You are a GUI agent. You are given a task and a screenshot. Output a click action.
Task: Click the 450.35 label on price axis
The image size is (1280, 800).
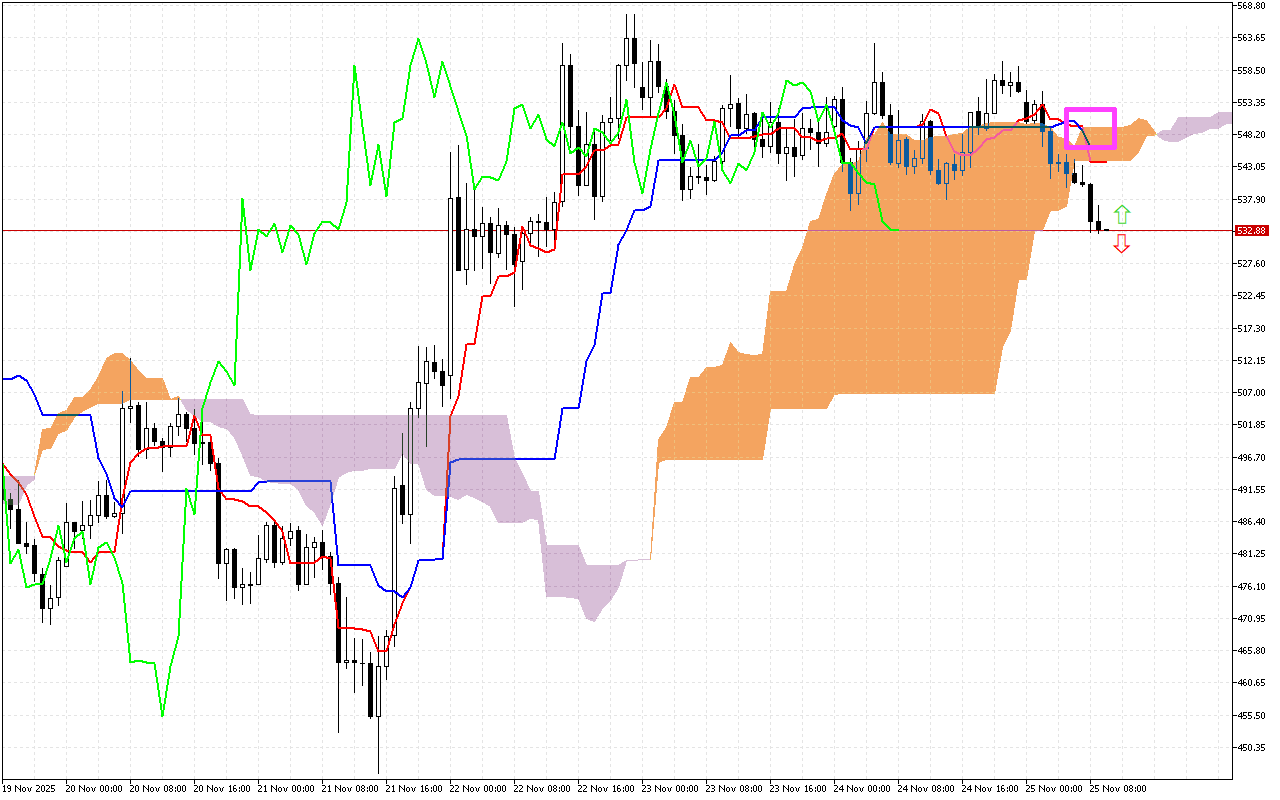point(1252,747)
